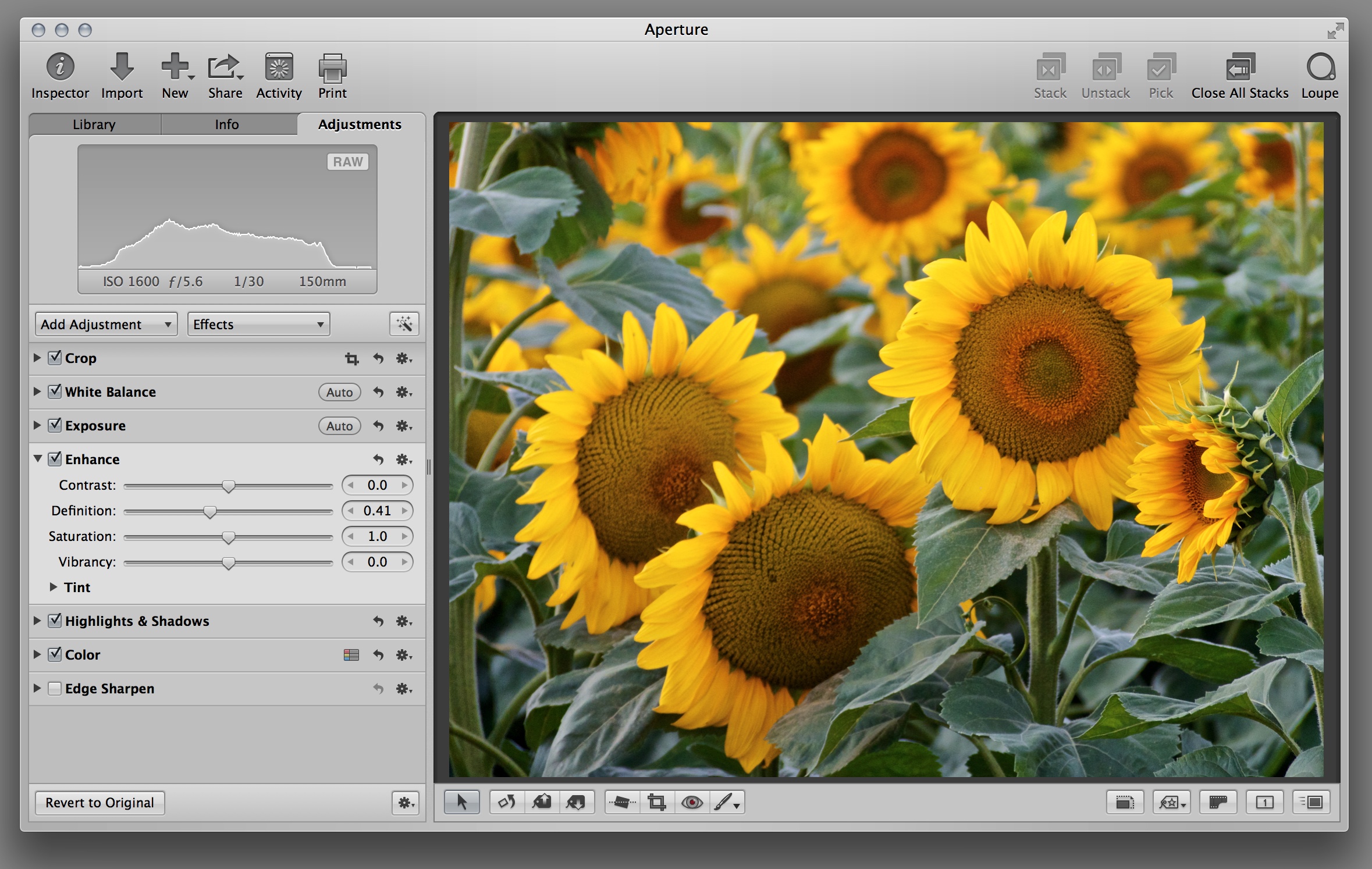Switch to the Library tab
This screenshot has height=869, width=1372.
(x=94, y=124)
